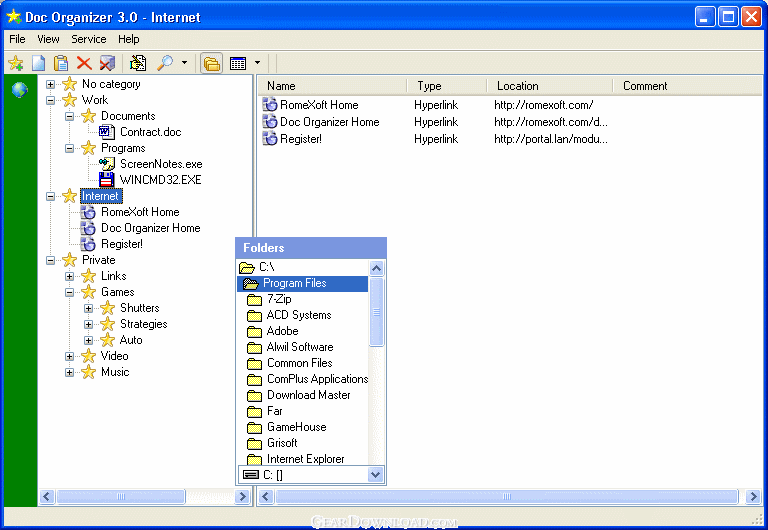Open the view mode dropdown arrow
This screenshot has height=530, width=768.
(x=258, y=63)
